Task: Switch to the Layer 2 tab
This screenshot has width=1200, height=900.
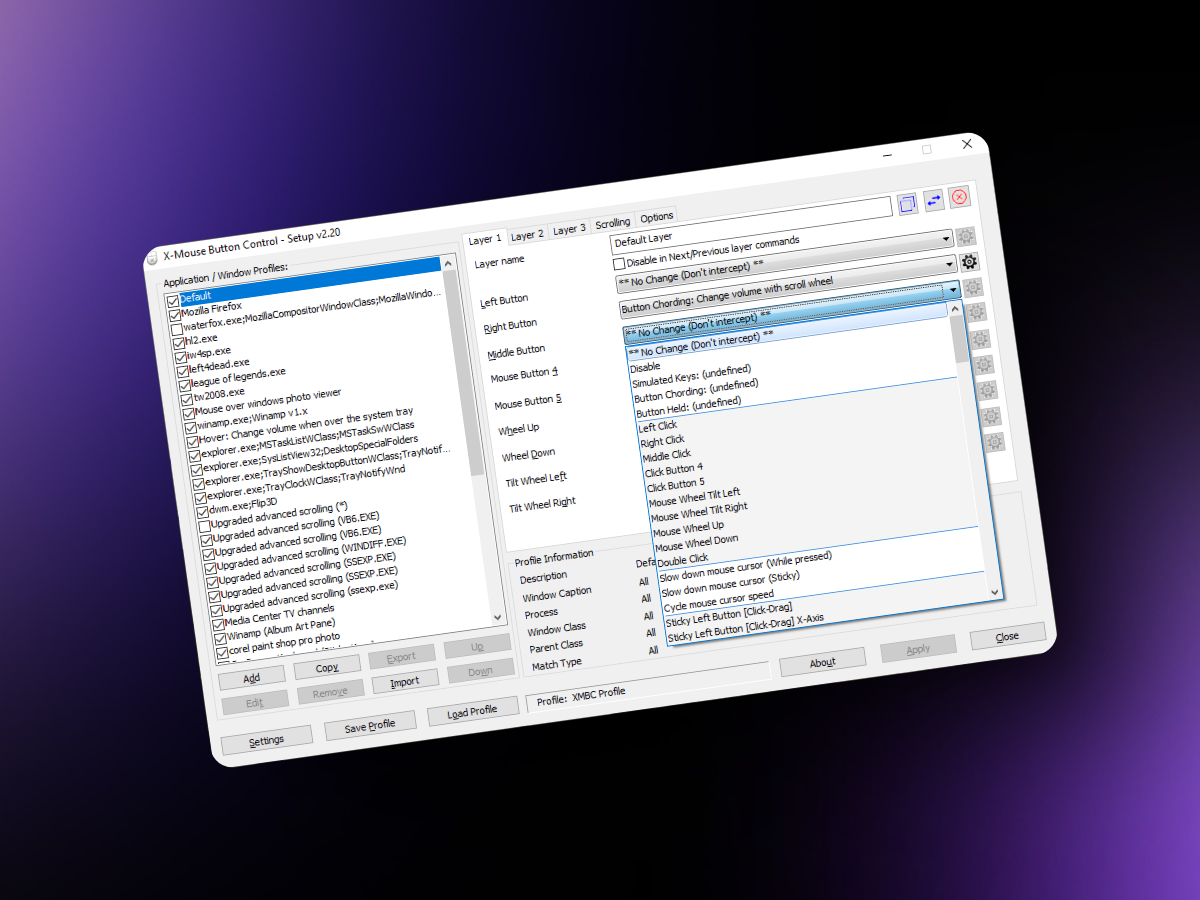Action: click(x=527, y=234)
